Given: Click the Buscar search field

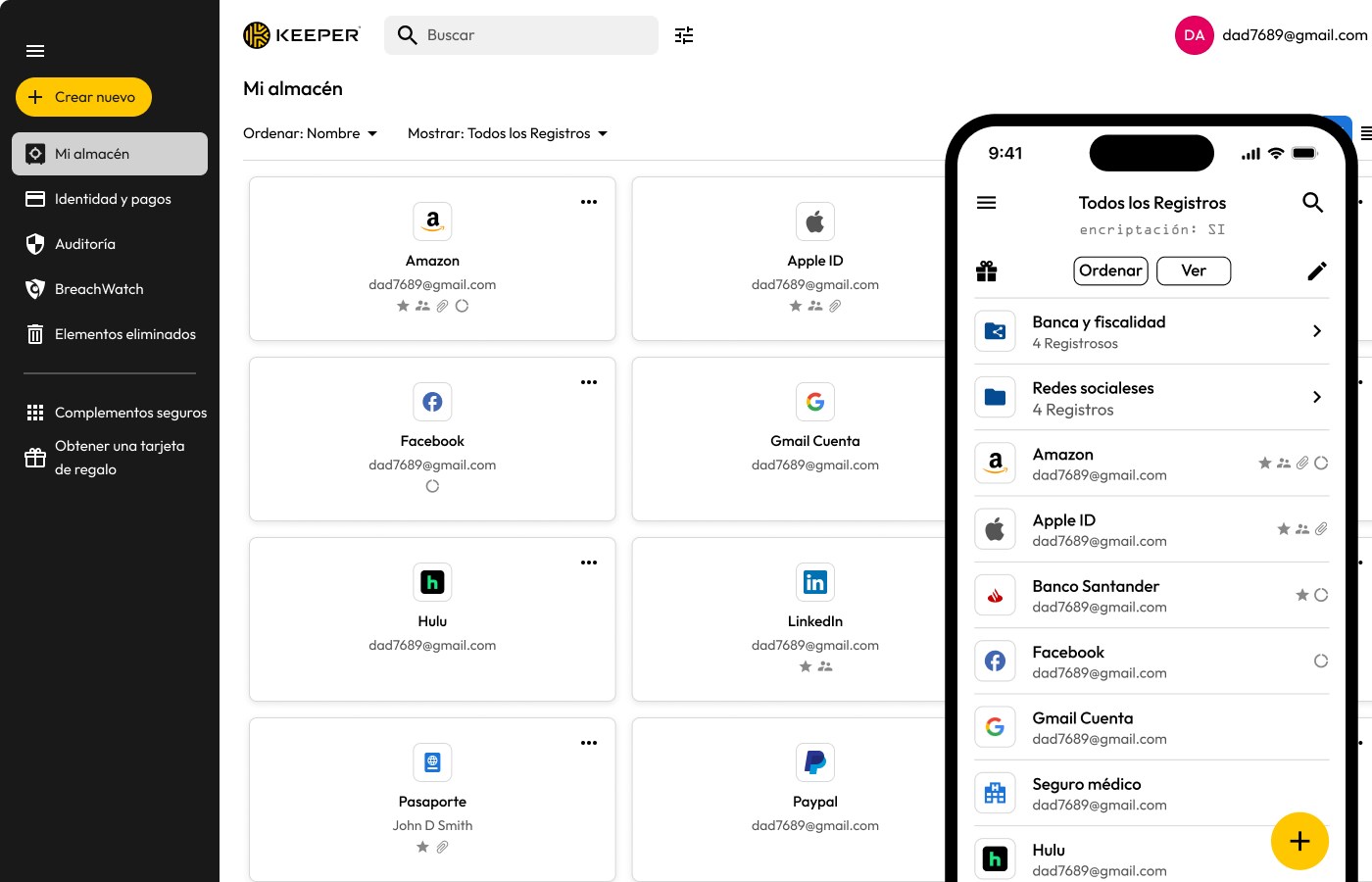Looking at the screenshot, I should [x=521, y=35].
